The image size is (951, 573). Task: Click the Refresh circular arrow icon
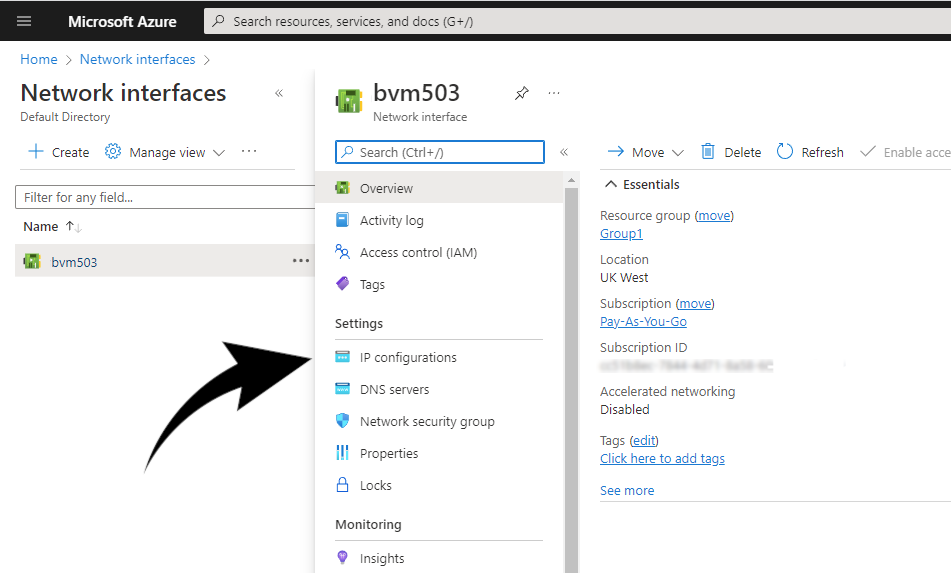[785, 151]
